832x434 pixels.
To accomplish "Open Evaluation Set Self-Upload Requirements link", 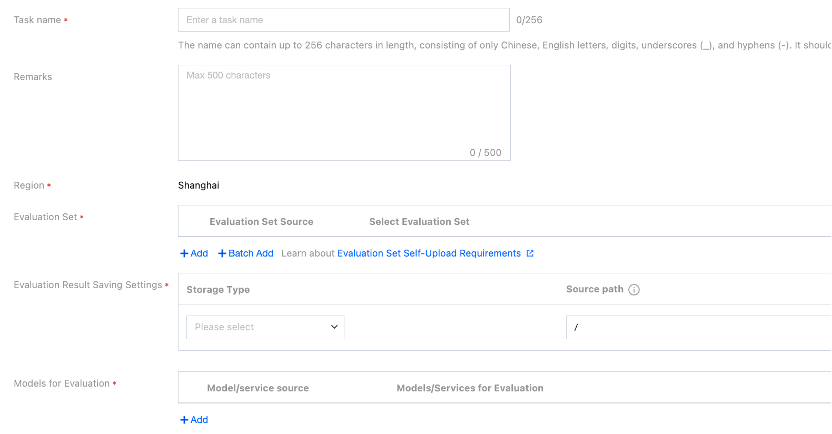I will (x=429, y=254).
